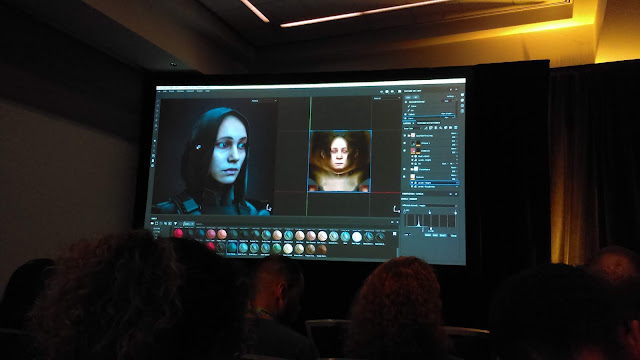This screenshot has height=360, width=640.
Task: Toggle visibility of the top folder layer
Action: (404, 136)
